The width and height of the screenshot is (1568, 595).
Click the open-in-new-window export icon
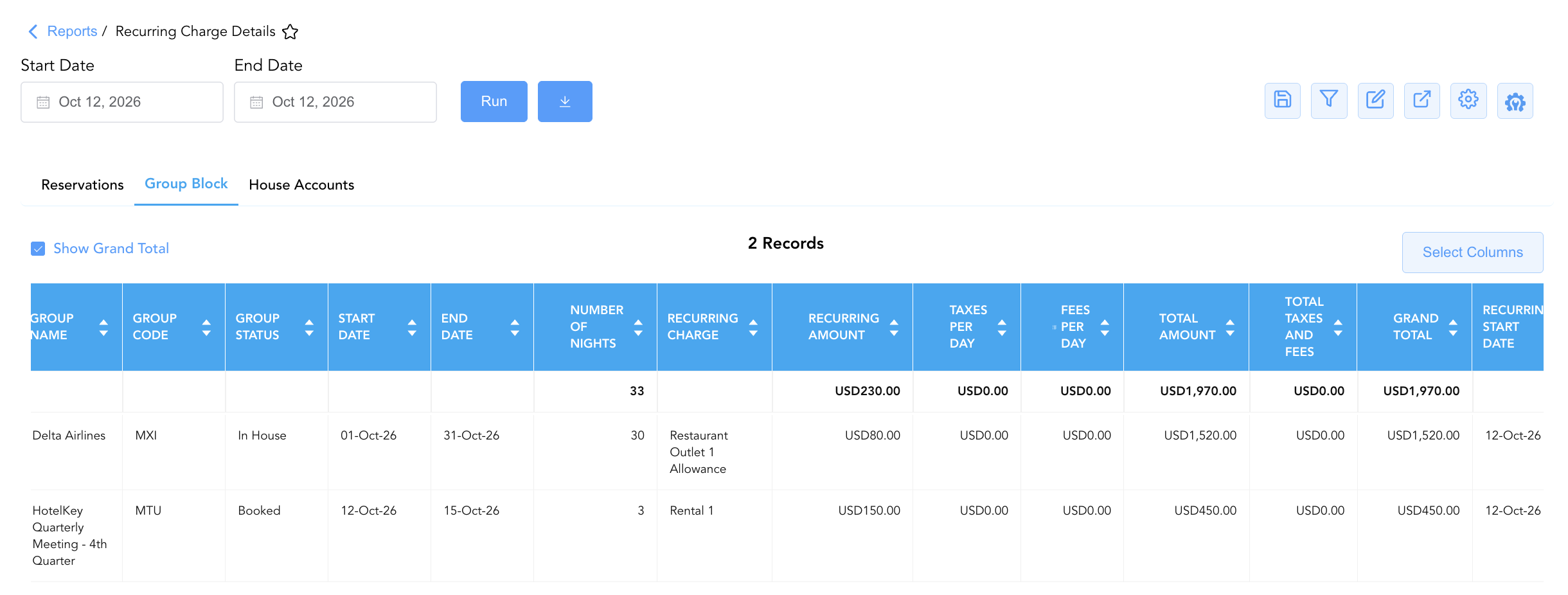[x=1421, y=101]
